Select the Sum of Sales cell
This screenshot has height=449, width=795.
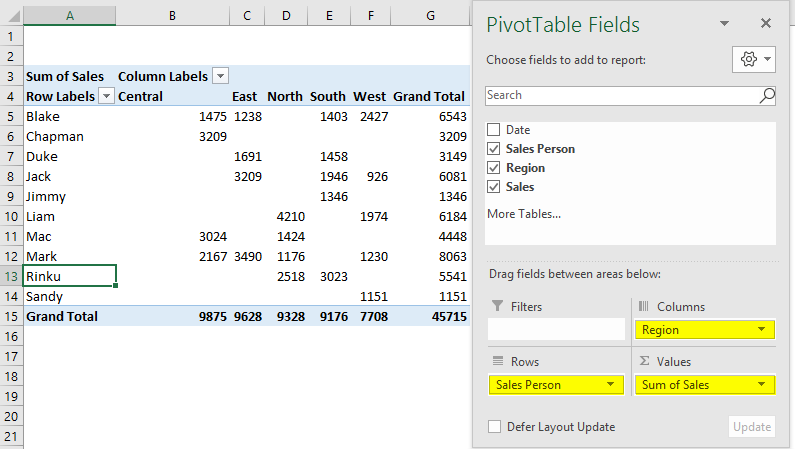tap(69, 76)
